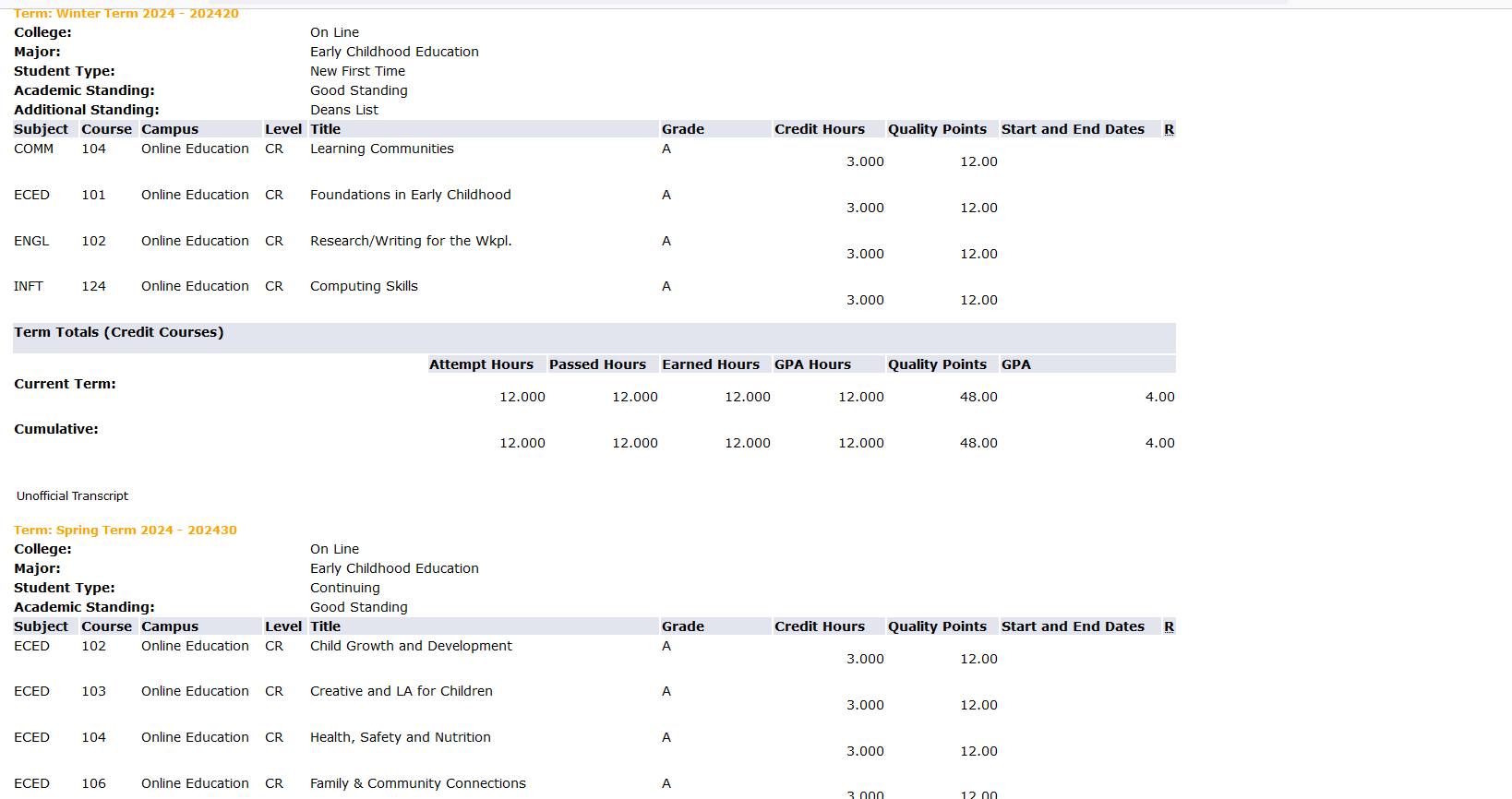The image size is (1512, 799).
Task: Click the R column abbreviation in Spring term table
Action: coord(1169,627)
